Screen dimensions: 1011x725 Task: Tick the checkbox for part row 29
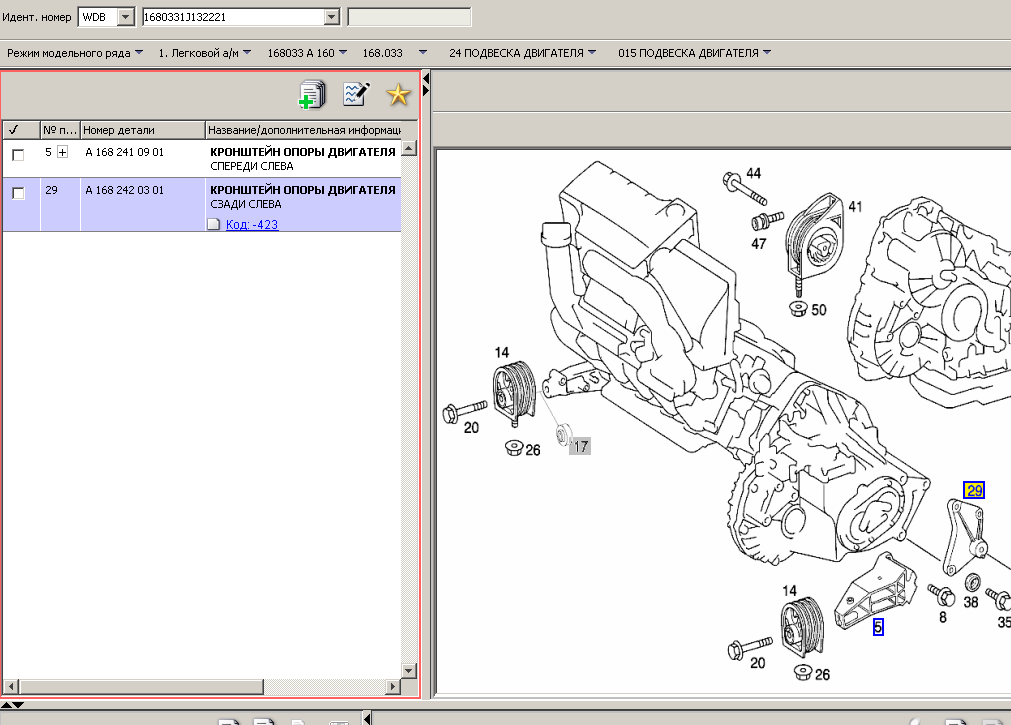point(18,193)
